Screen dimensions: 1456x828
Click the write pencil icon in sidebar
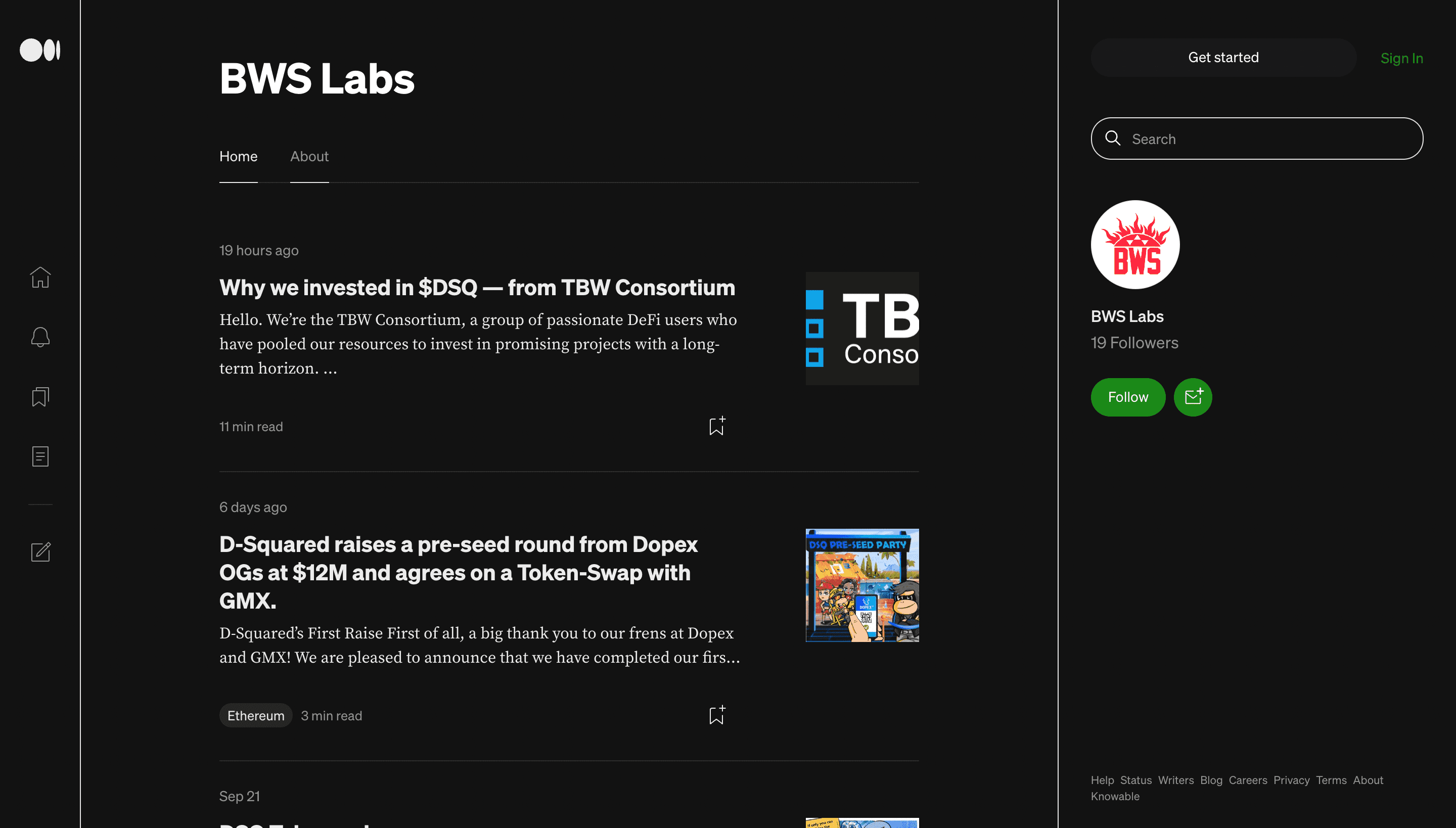40,551
